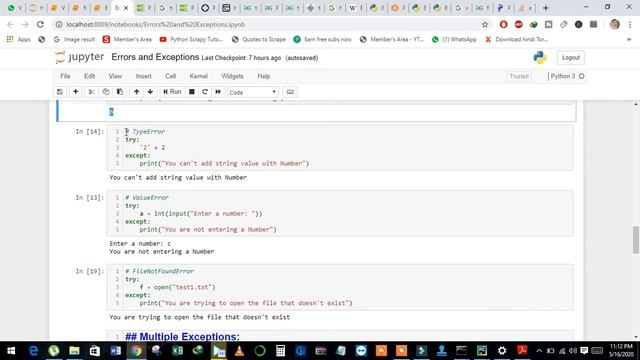
Task: Select the TypeError code cell In [14]
Action: 340,147
